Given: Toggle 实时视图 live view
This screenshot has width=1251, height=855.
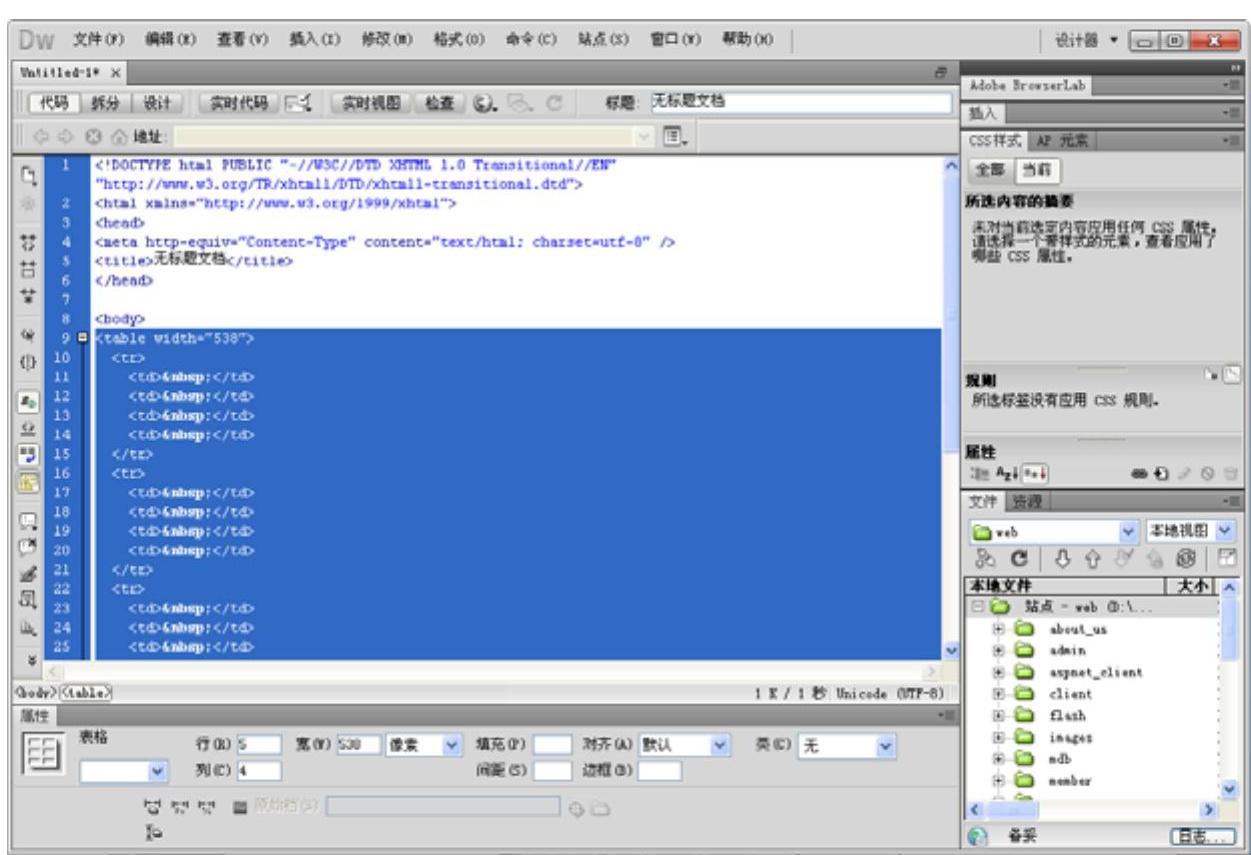Looking at the screenshot, I should click(x=369, y=102).
